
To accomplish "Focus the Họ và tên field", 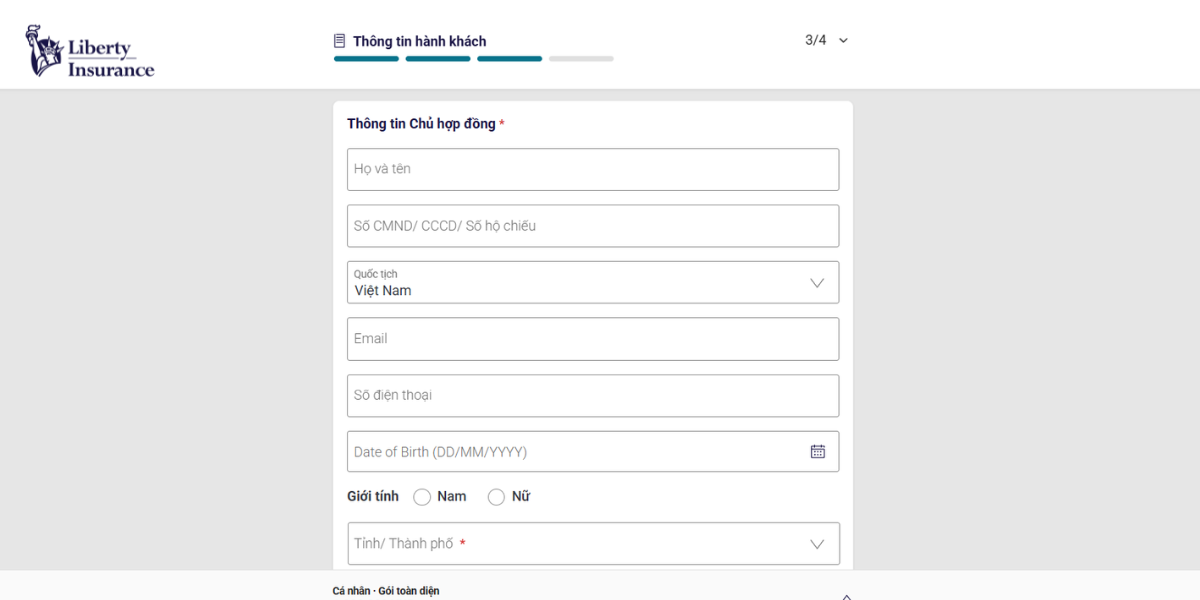I will 593,169.
